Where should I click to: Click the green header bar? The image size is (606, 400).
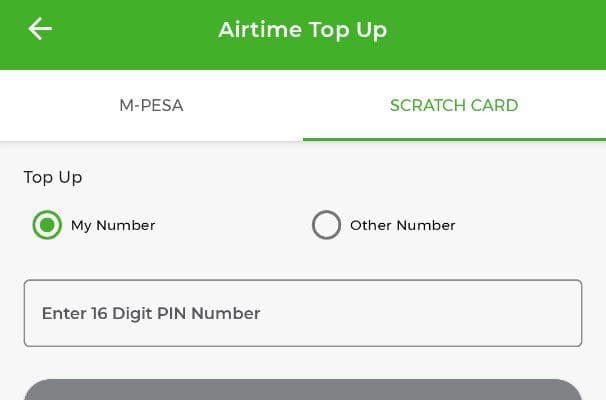pyautogui.click(x=303, y=35)
